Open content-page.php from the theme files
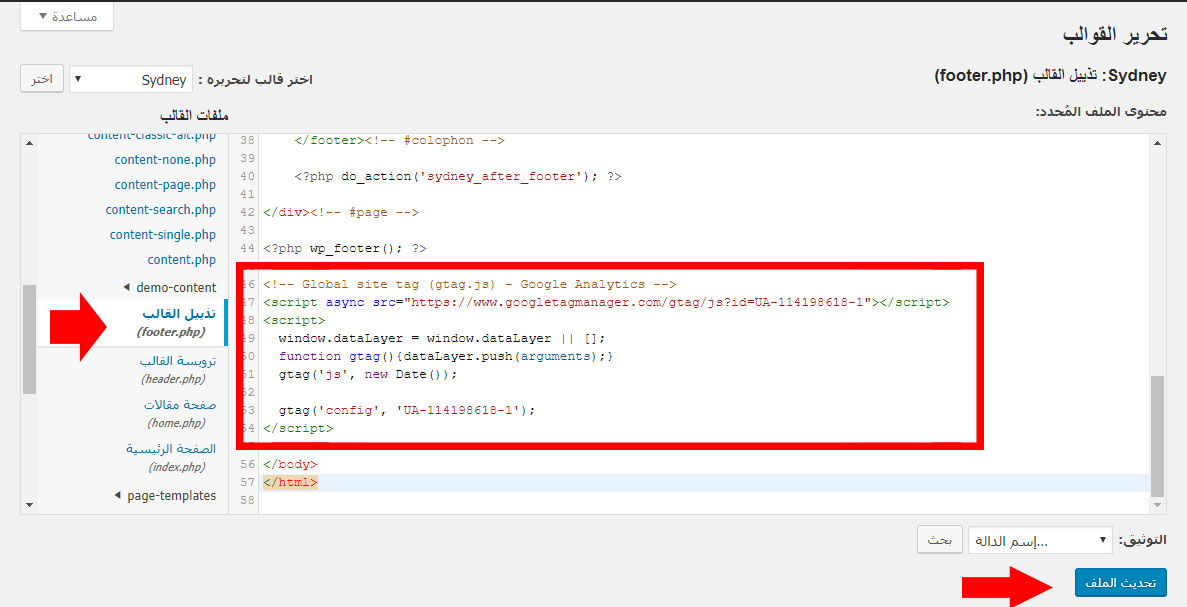Screen dimensions: 1187x607 165,185
